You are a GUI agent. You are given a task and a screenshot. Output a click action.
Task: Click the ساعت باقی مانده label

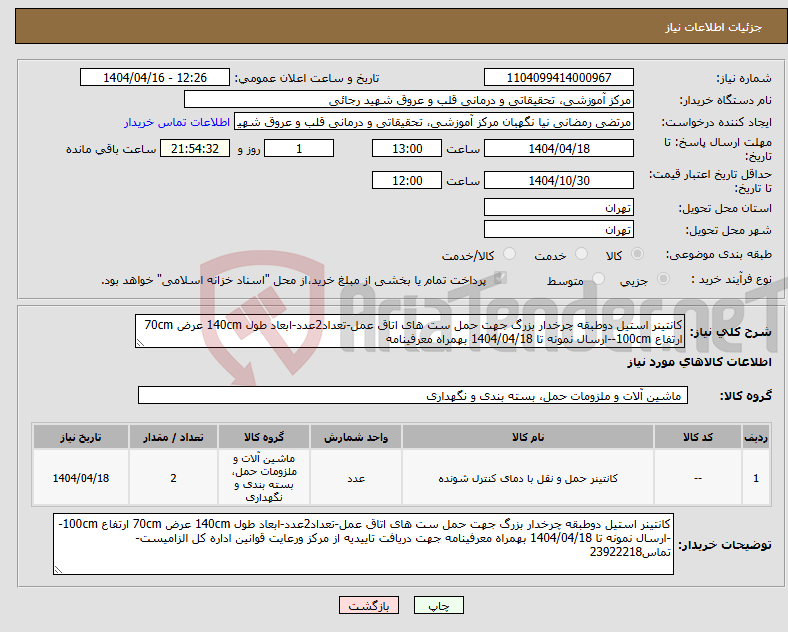[111, 150]
